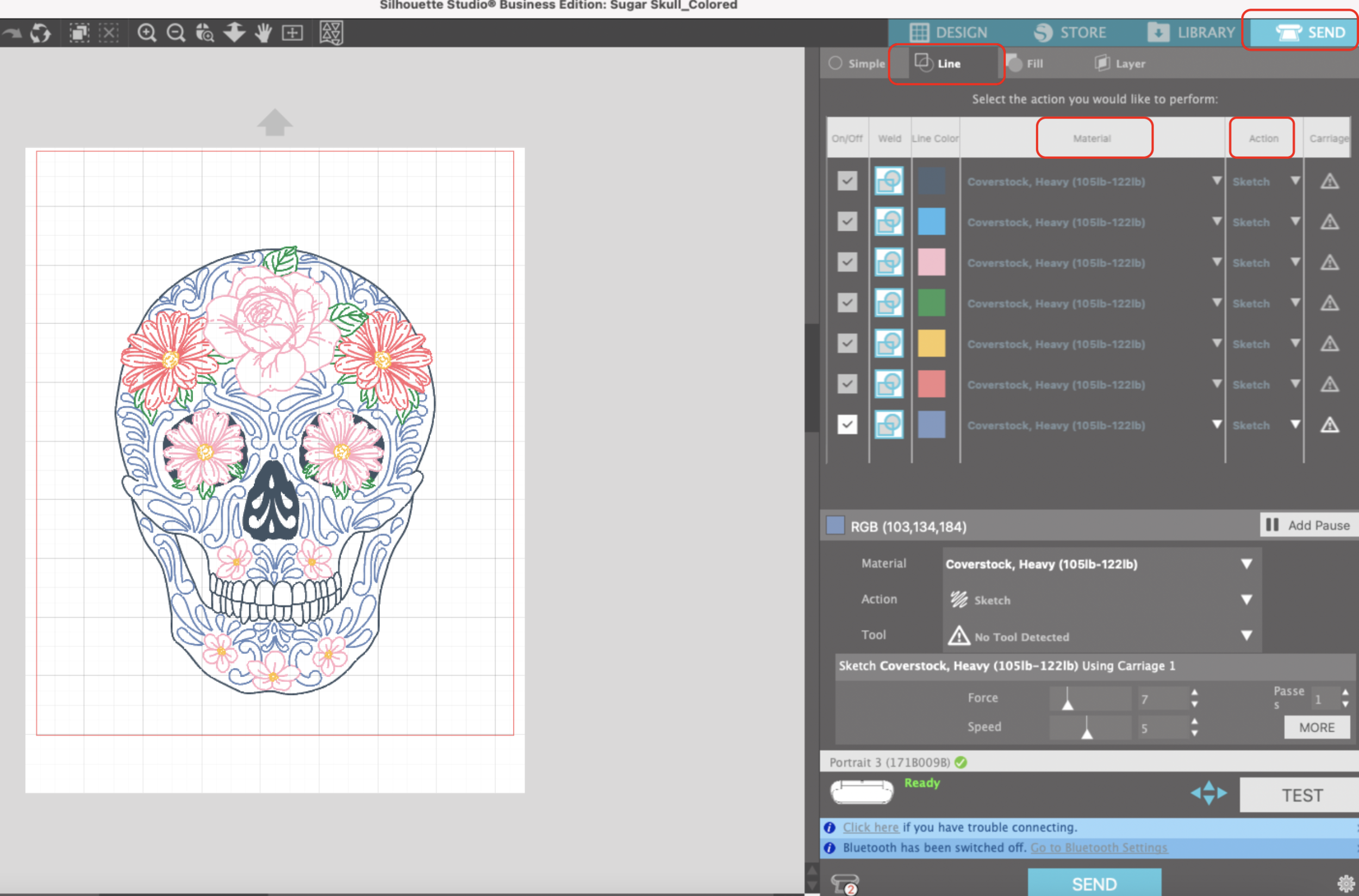Click the TEST button

(1302, 795)
